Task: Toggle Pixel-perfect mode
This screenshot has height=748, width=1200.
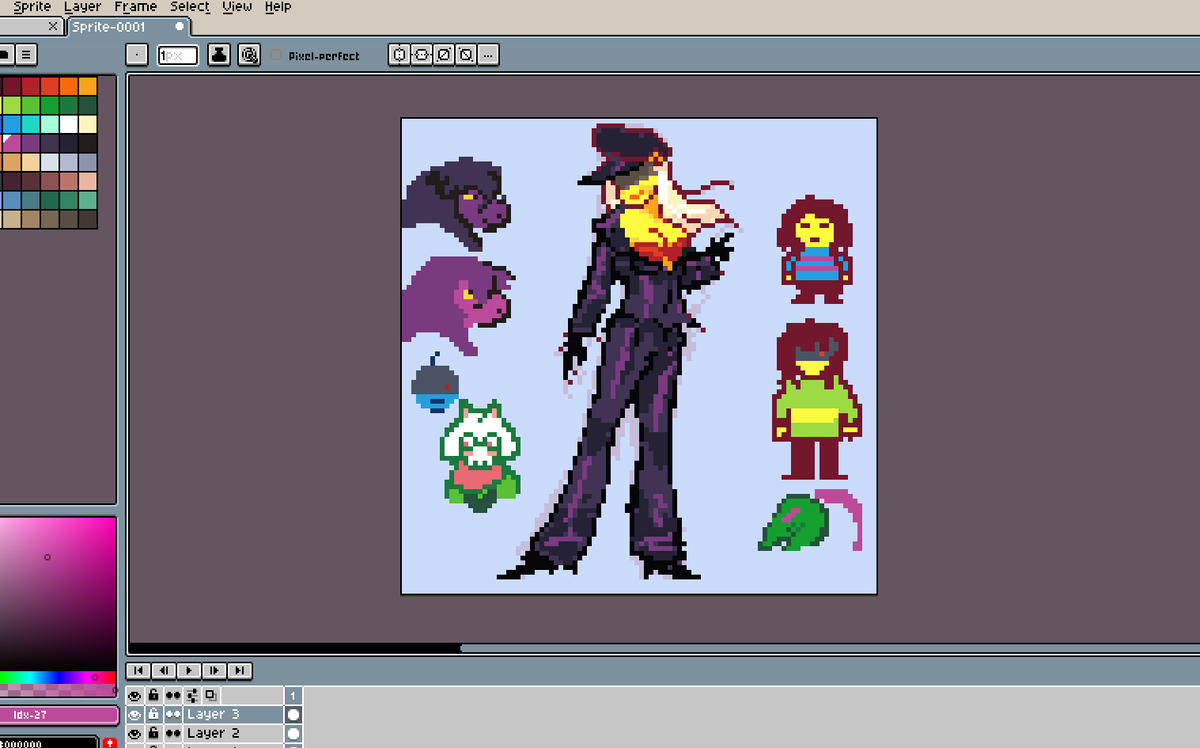Action: pyautogui.click(x=276, y=55)
